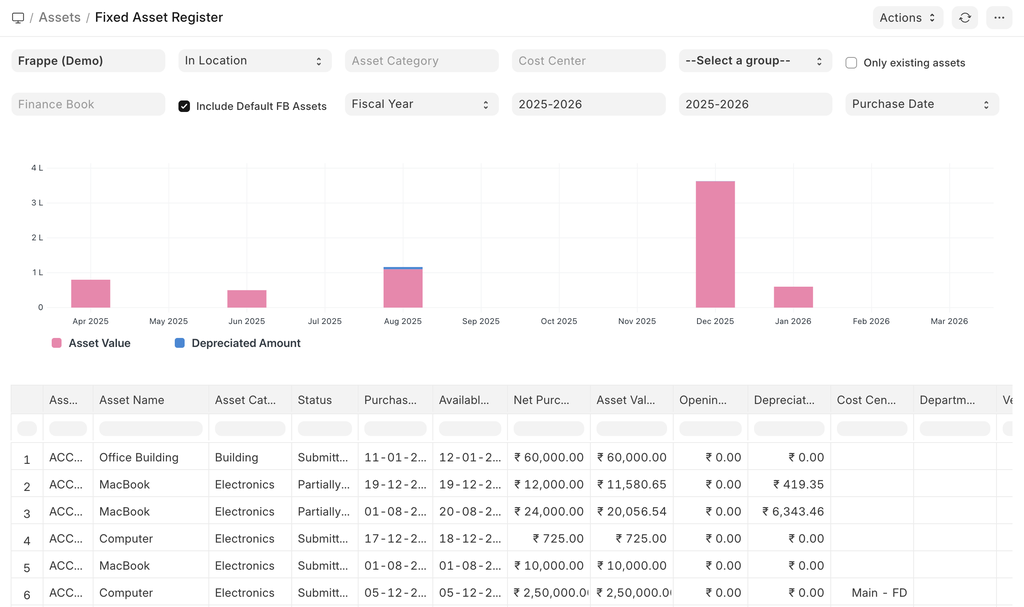Viewport: 1024px width, 607px height.
Task: Click the Cost Center filter field
Action: coord(588,61)
